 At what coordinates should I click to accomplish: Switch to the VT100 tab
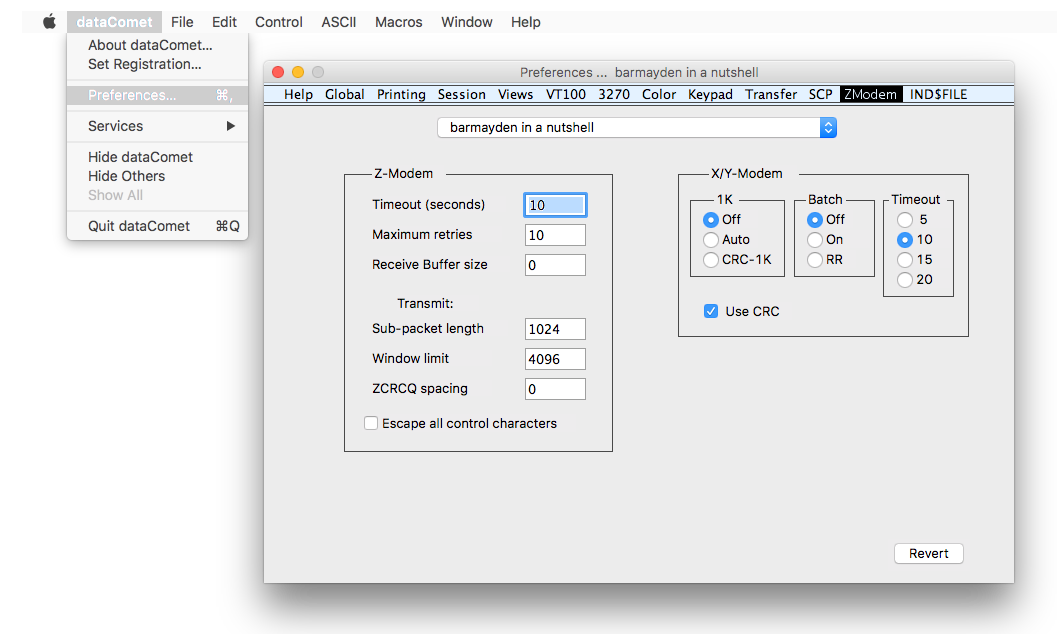point(566,94)
